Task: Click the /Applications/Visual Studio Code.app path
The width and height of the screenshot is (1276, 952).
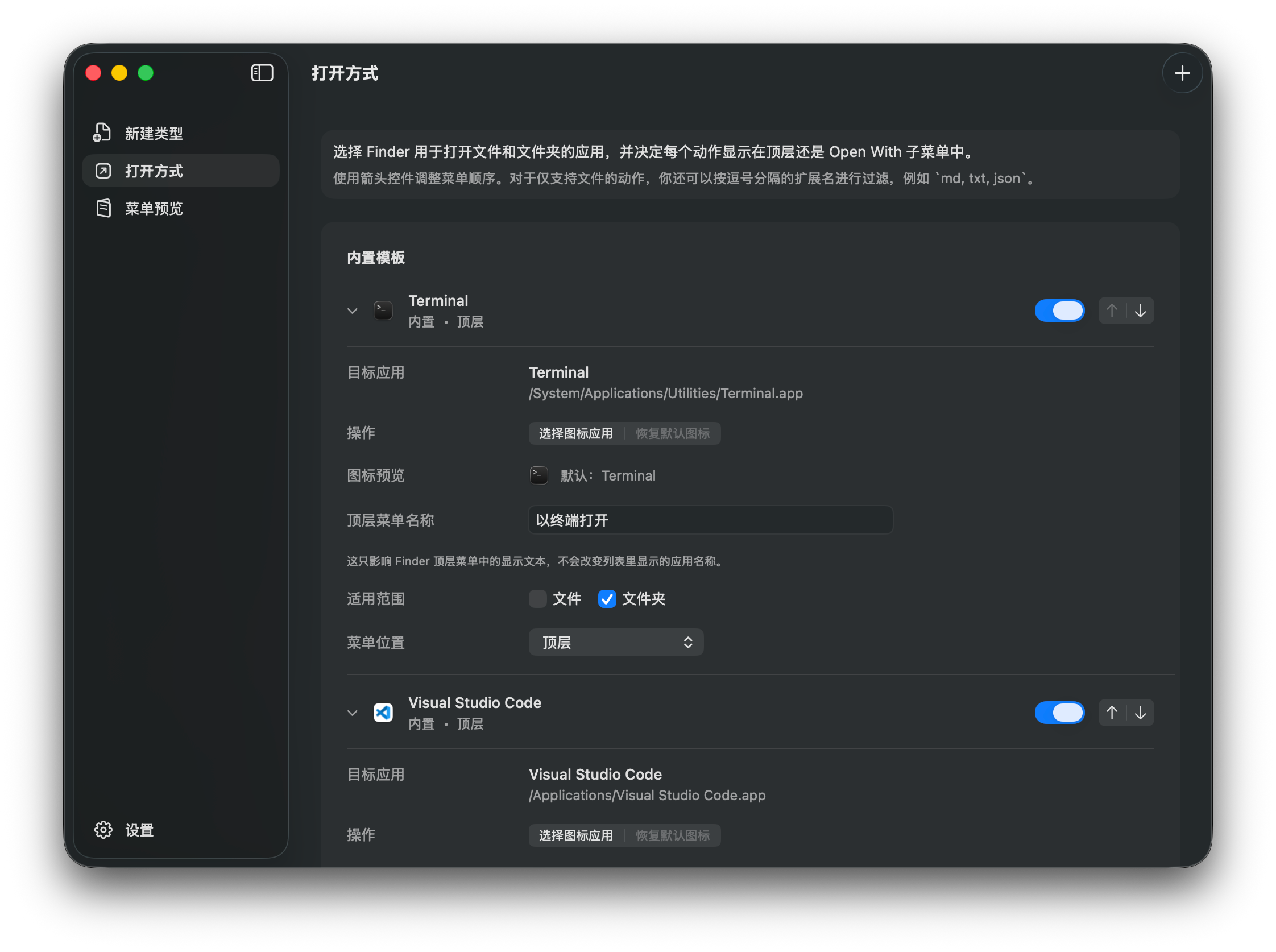Action: (x=647, y=795)
